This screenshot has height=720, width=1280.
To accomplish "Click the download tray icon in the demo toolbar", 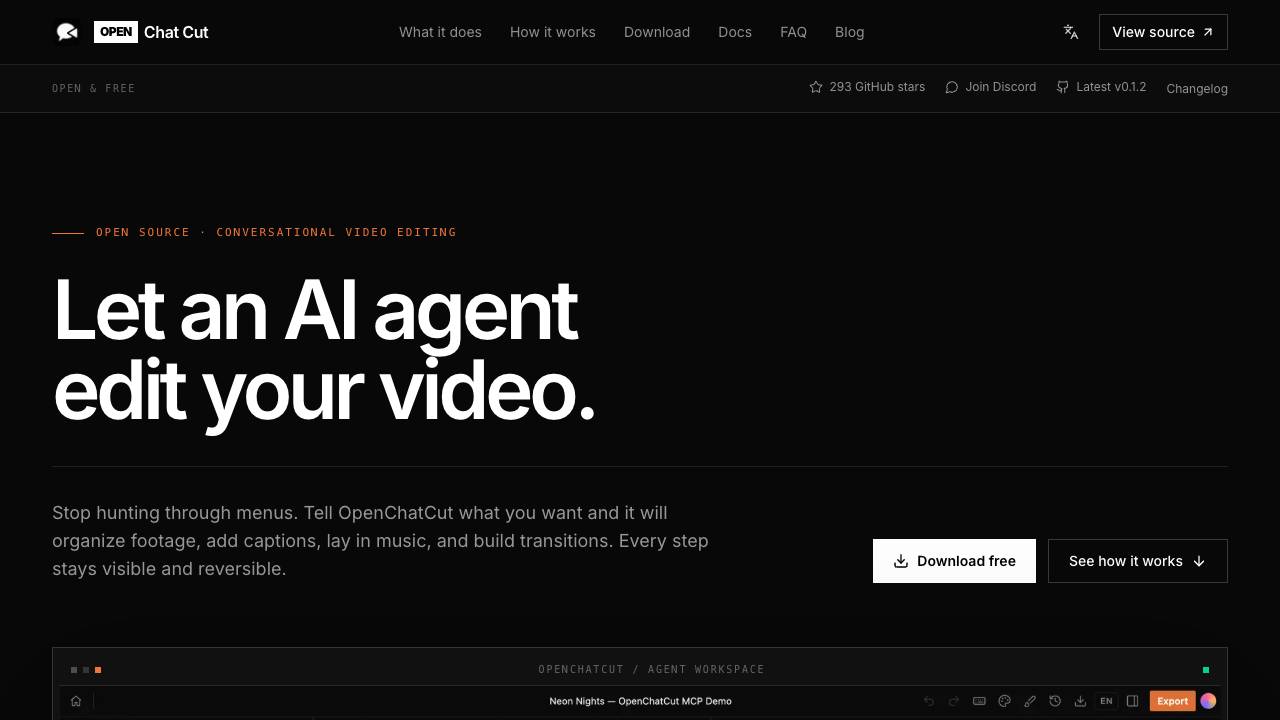I will tap(1080, 701).
